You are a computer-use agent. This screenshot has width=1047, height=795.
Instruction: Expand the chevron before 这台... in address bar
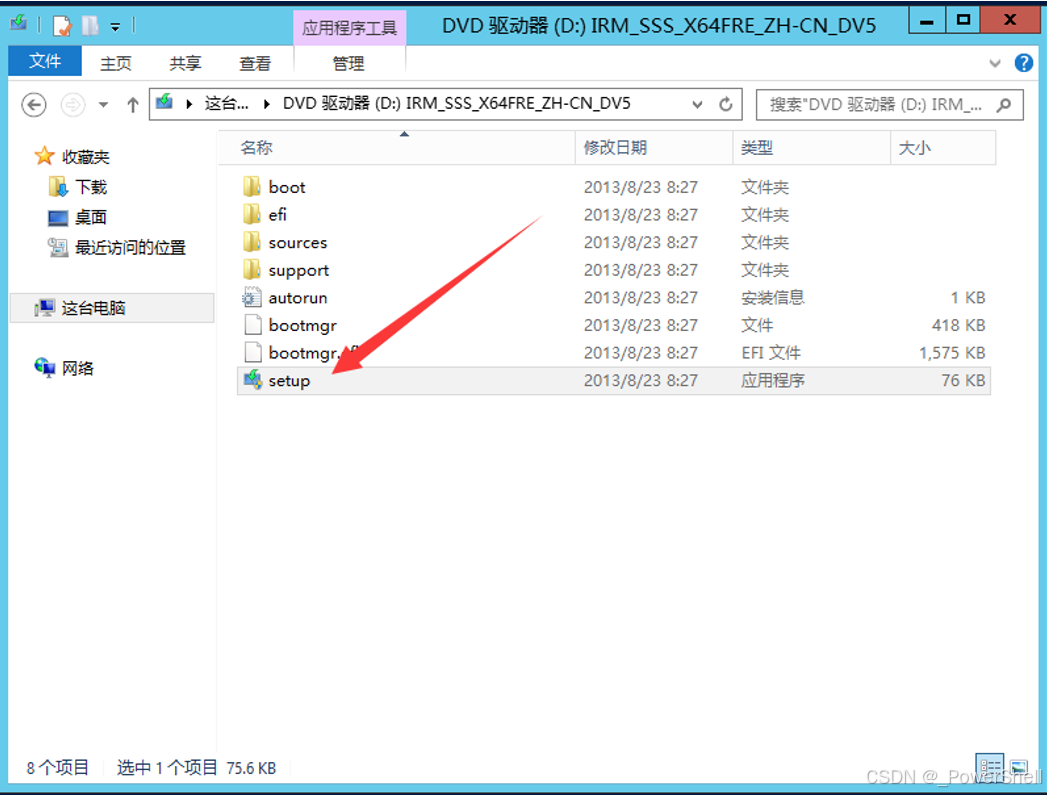coord(190,104)
